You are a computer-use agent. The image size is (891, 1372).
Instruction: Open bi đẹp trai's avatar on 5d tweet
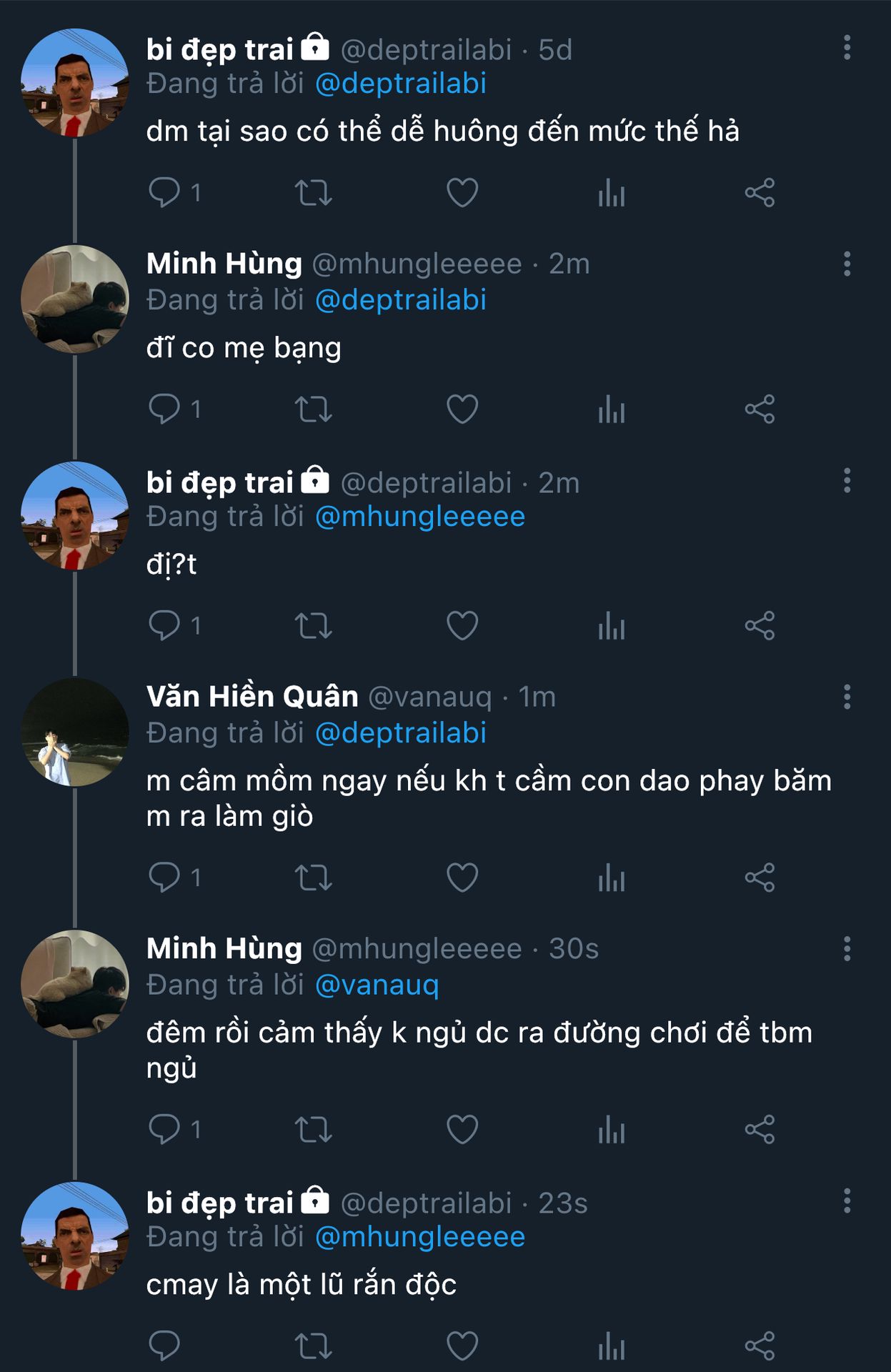pos(74,83)
